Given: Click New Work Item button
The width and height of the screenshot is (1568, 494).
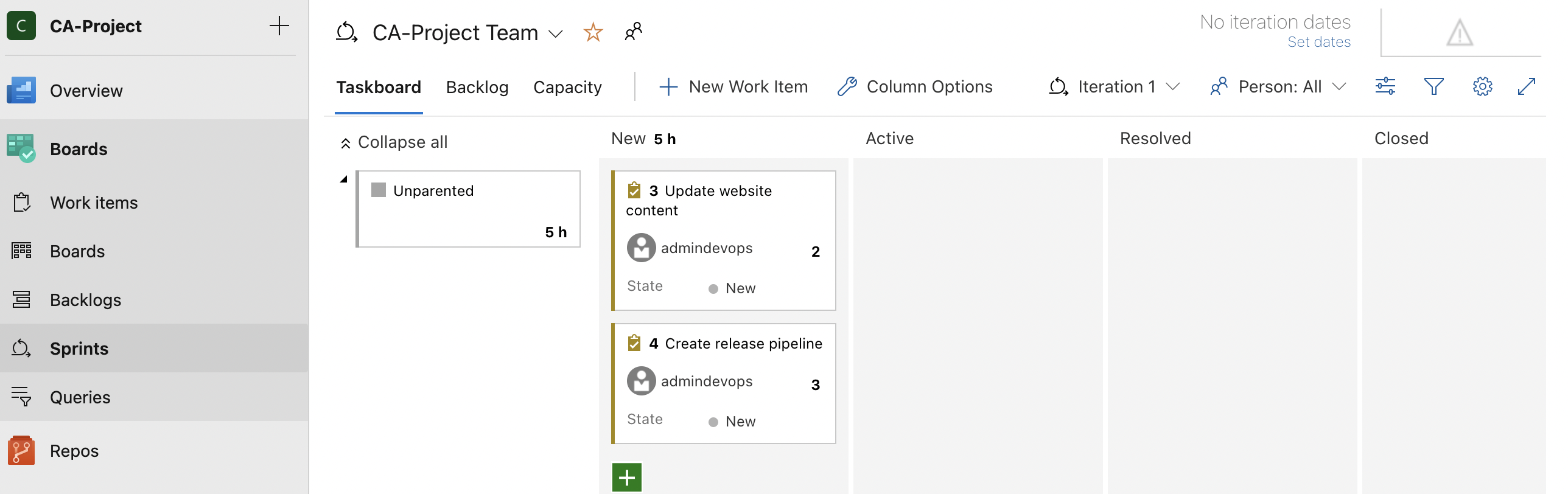Looking at the screenshot, I should [734, 87].
